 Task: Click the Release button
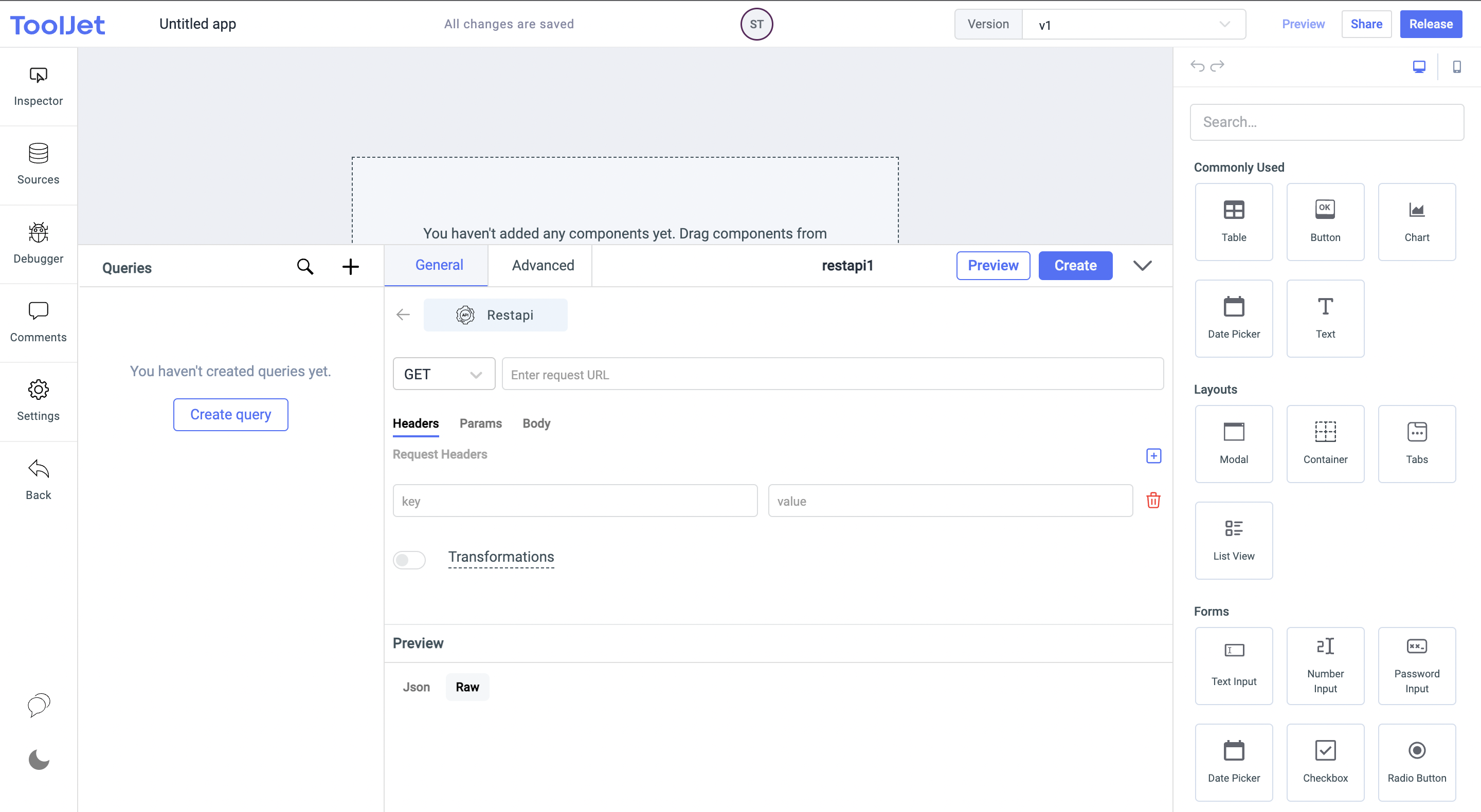coord(1431,24)
